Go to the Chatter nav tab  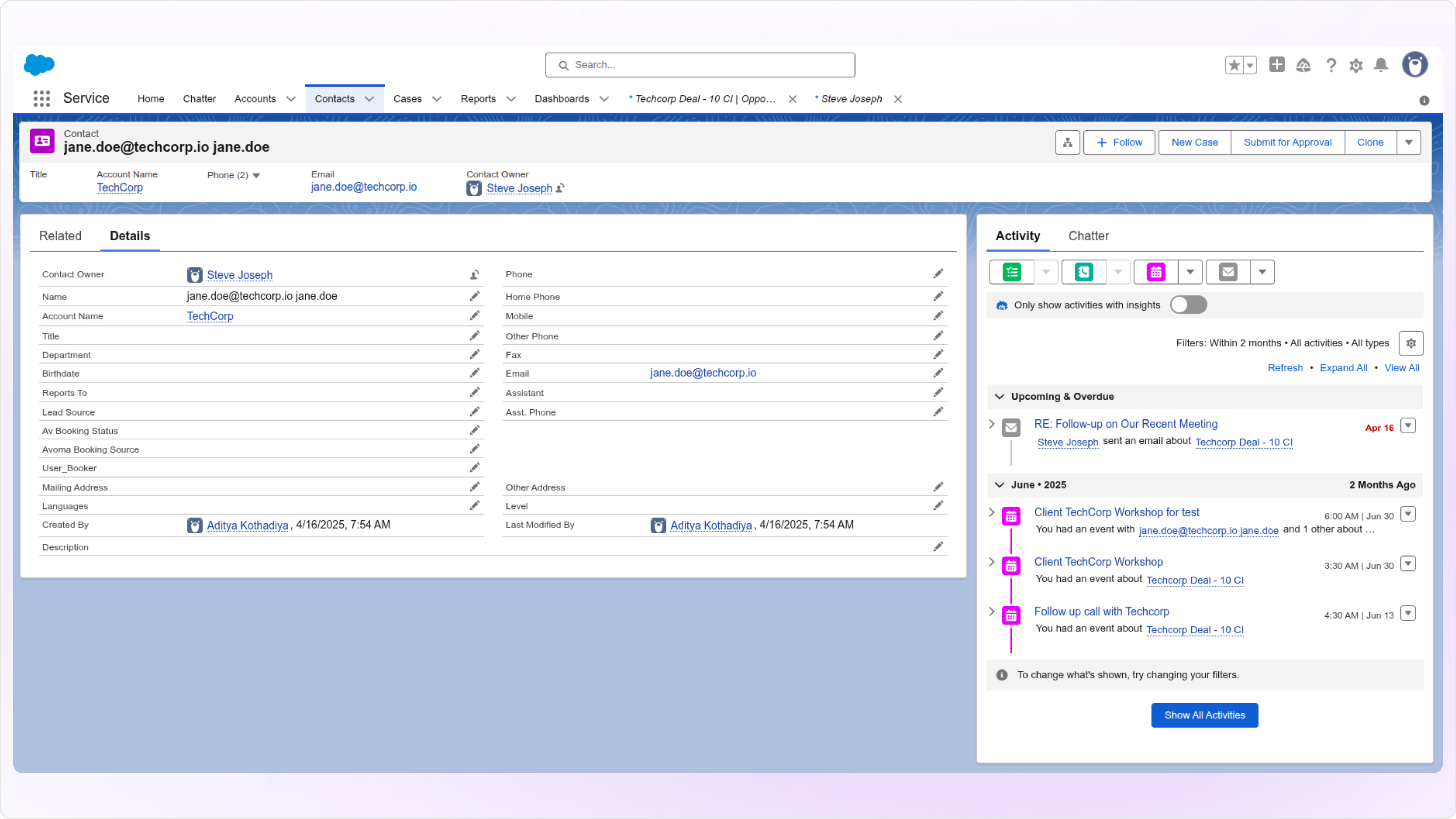pyautogui.click(x=199, y=99)
